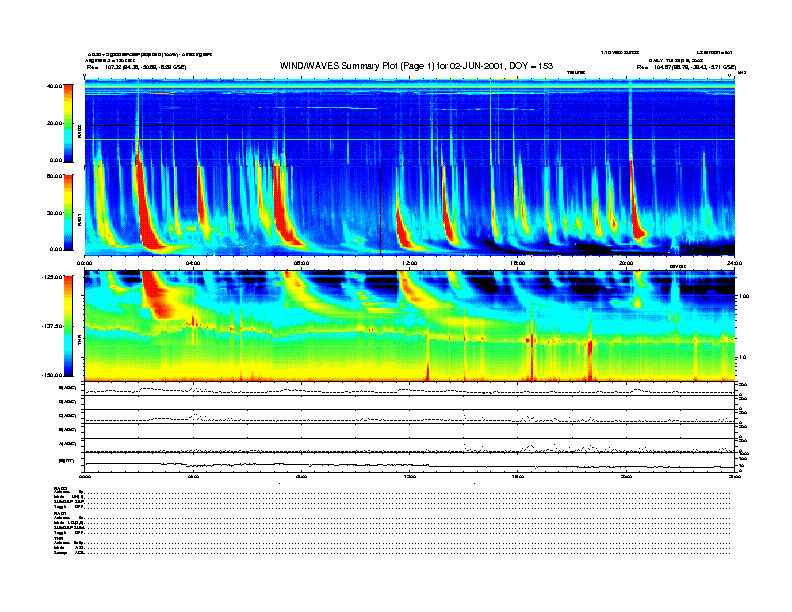Click the 100 frequency label right of TNR
792x612 pixels.
744,296
